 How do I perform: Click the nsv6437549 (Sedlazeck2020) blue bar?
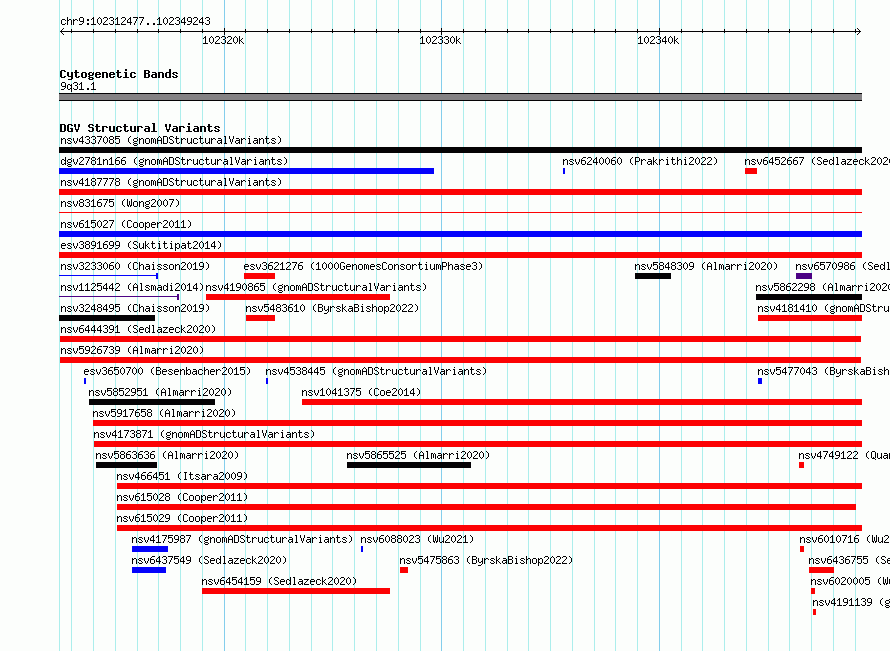click(149, 570)
